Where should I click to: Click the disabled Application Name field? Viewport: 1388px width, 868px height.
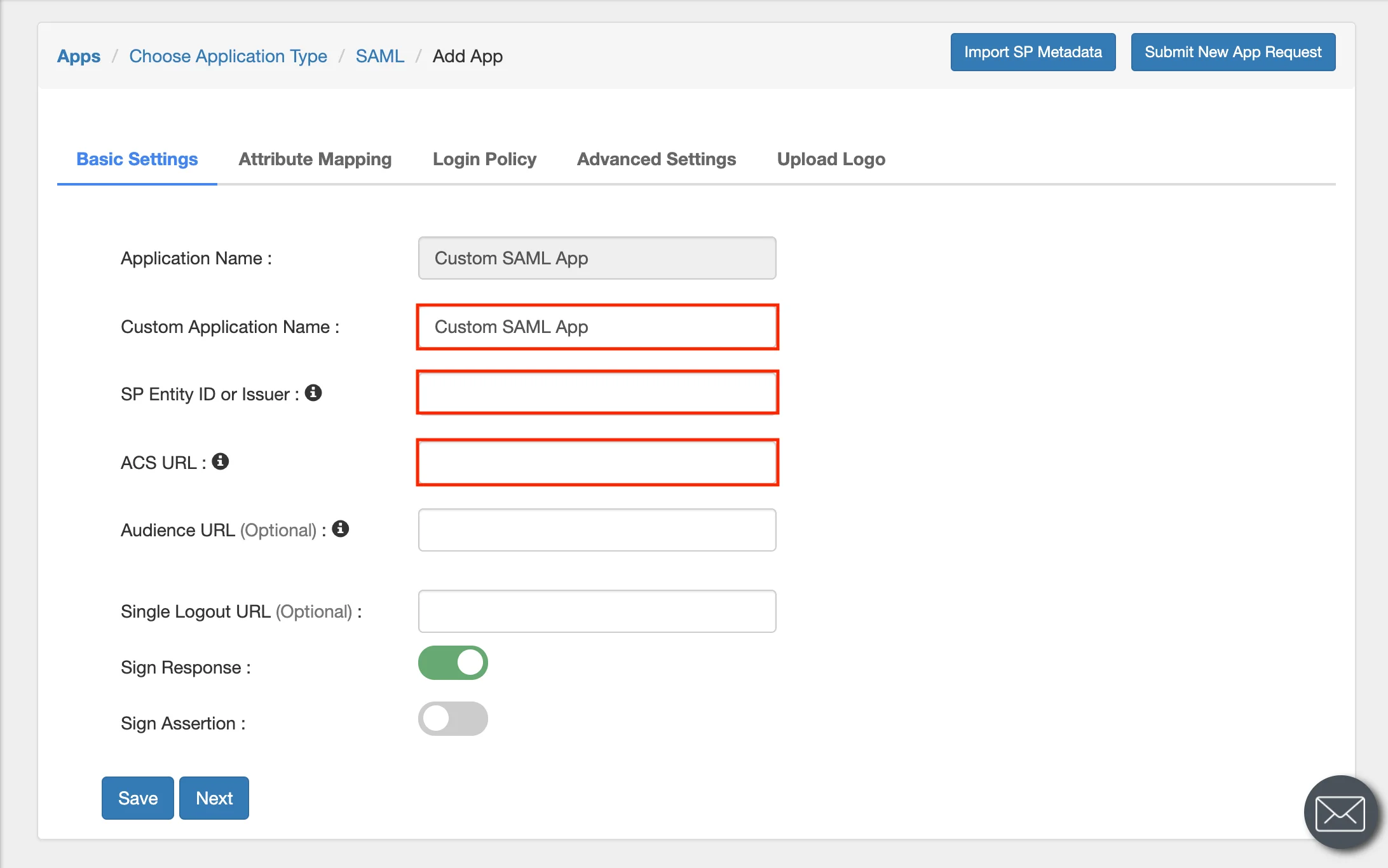coord(597,258)
